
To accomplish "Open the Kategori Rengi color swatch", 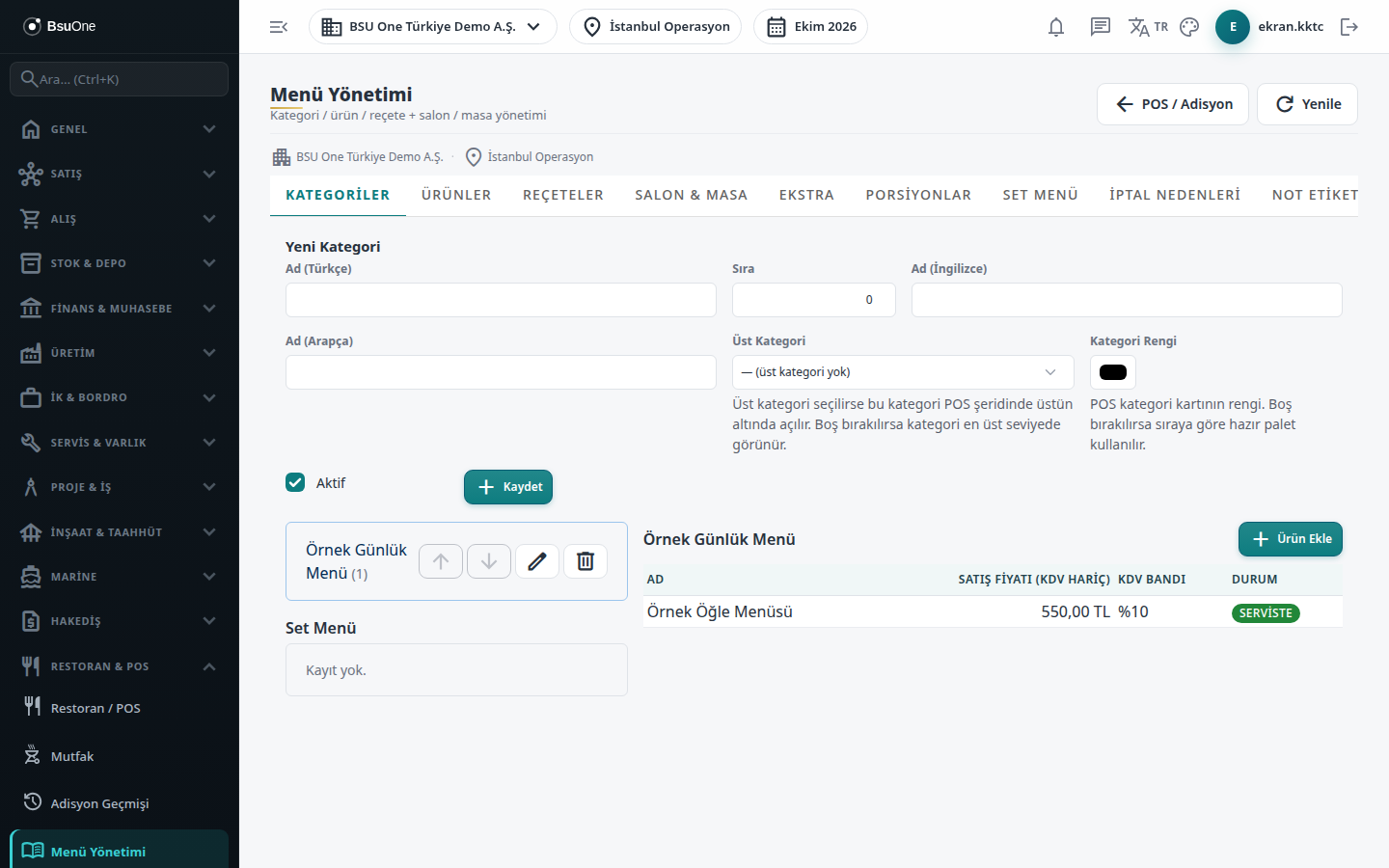I will (x=1113, y=372).
